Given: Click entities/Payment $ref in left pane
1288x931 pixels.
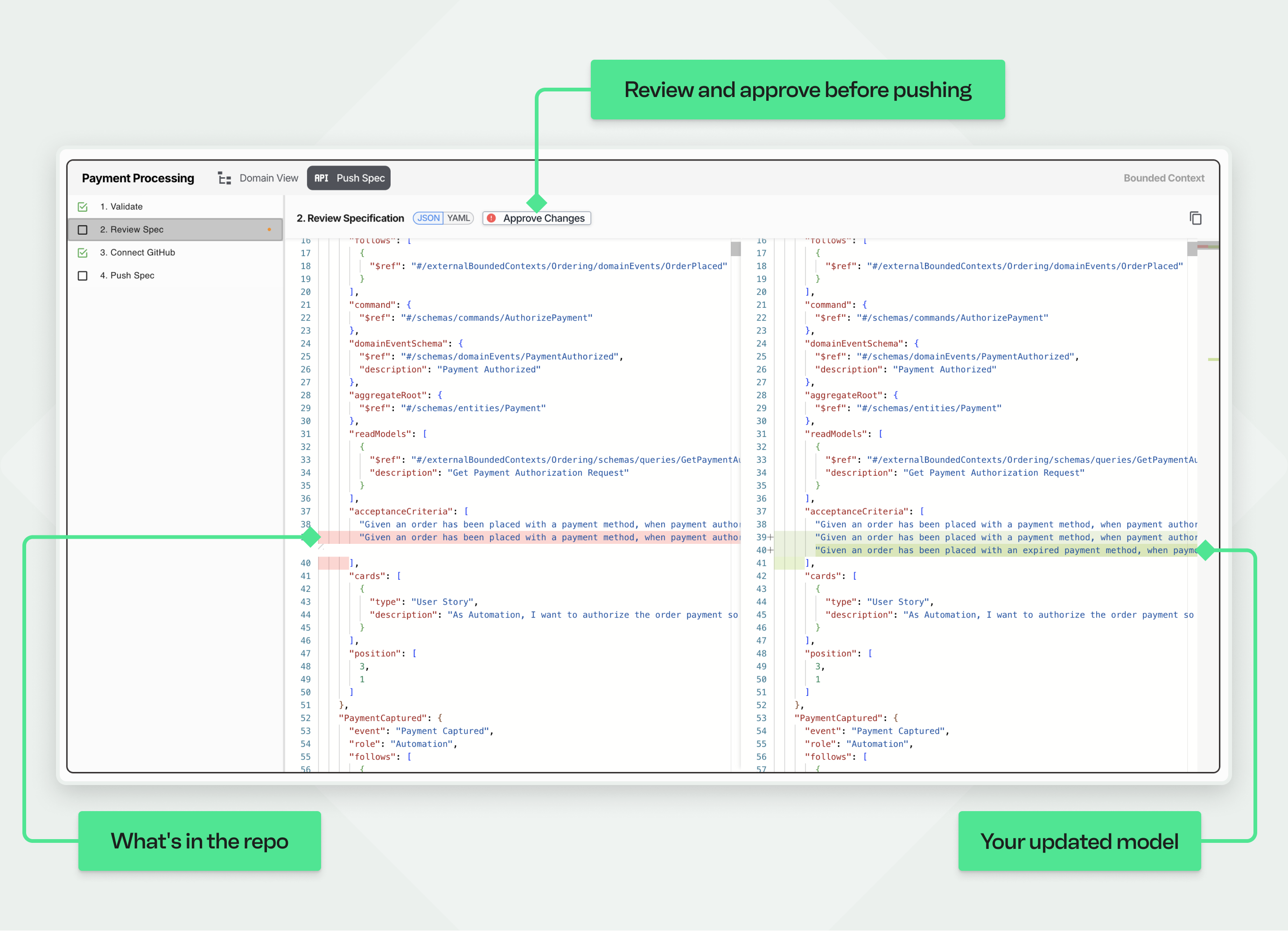Looking at the screenshot, I should tap(473, 408).
